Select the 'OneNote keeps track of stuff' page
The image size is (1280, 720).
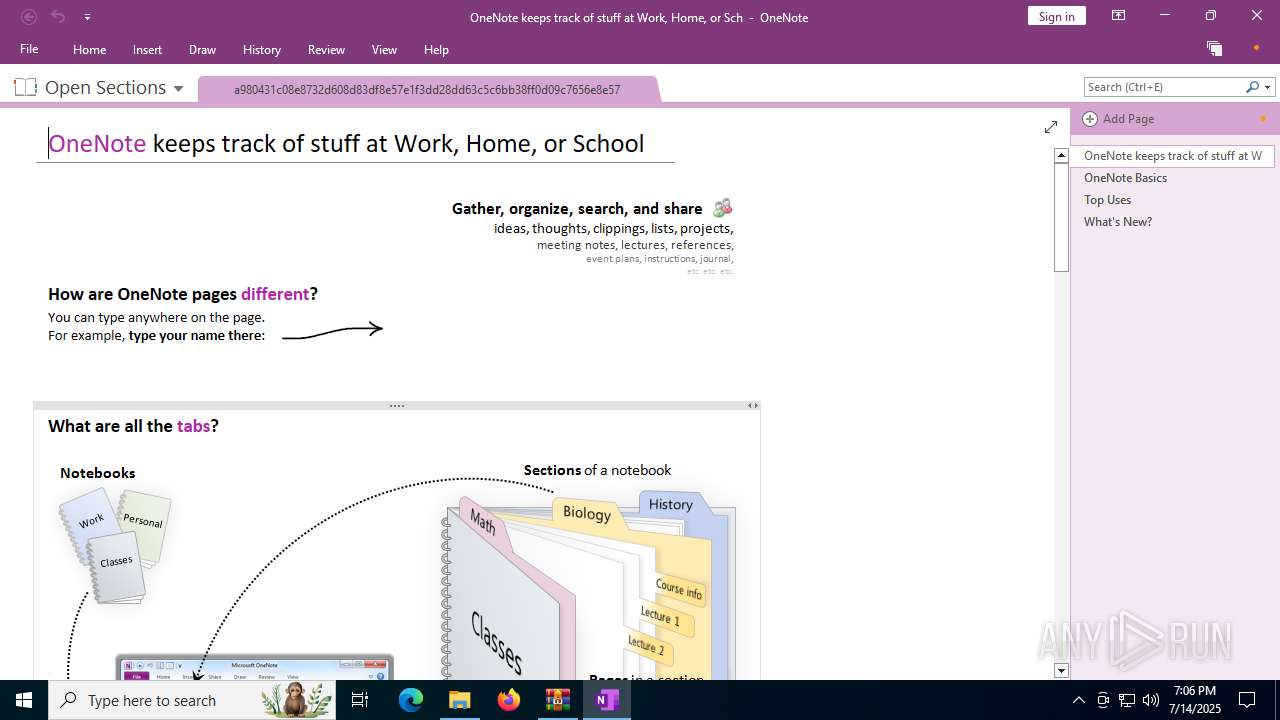(x=1172, y=156)
